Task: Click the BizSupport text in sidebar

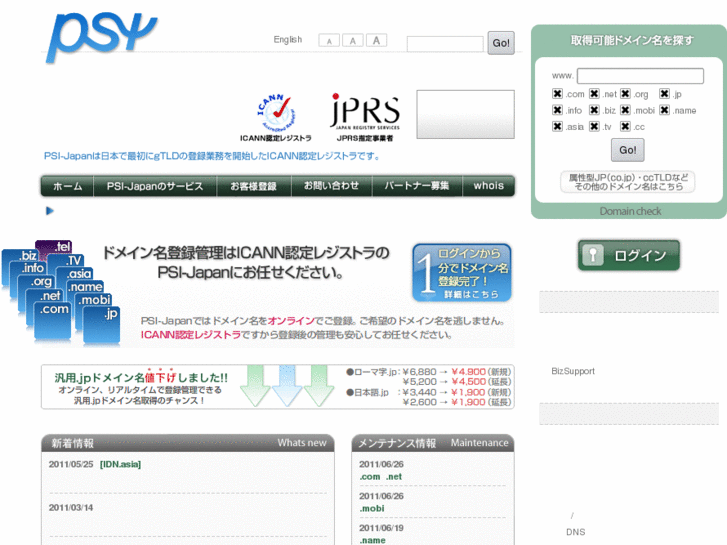Action: pos(573,371)
